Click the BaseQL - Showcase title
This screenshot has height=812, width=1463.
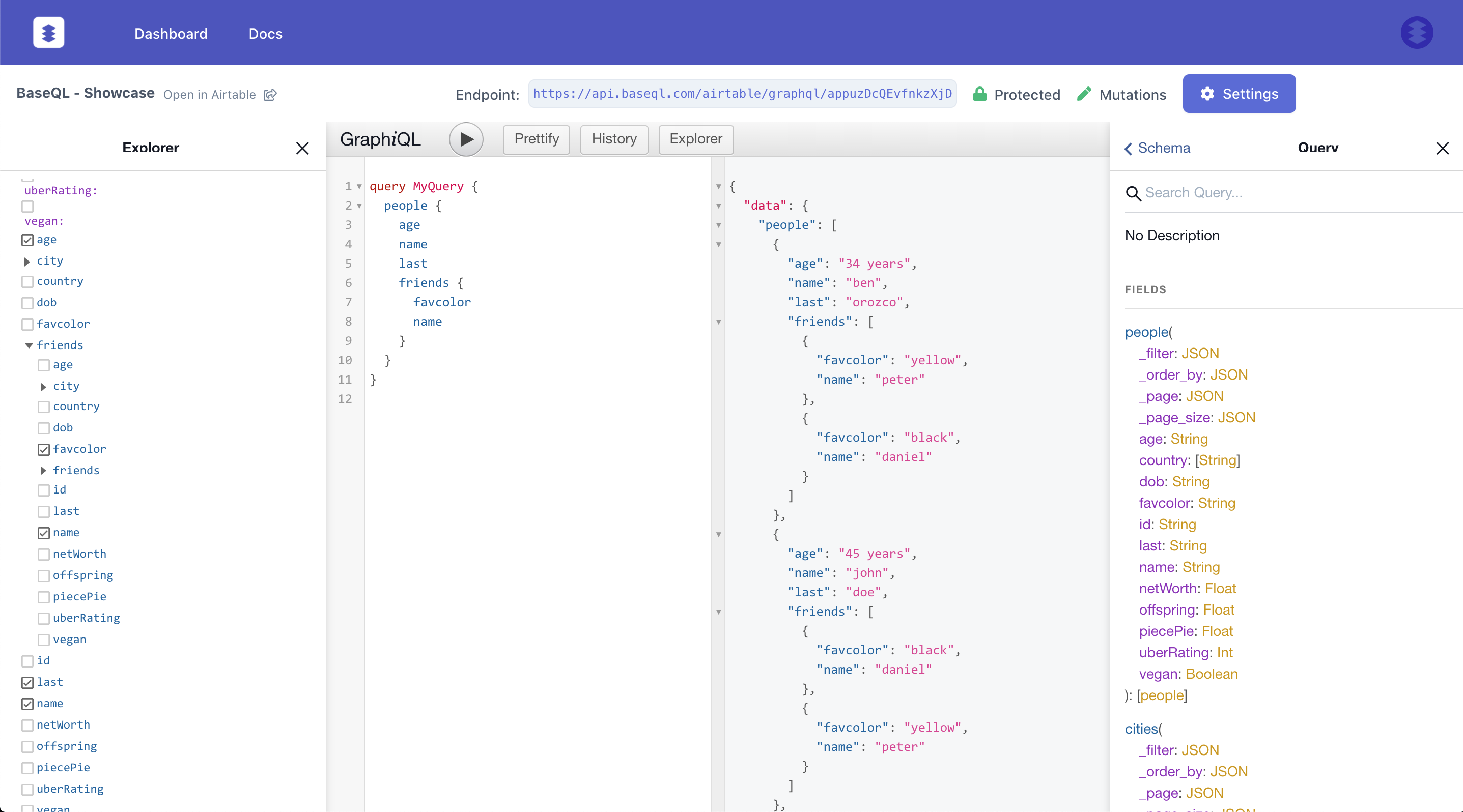point(85,93)
